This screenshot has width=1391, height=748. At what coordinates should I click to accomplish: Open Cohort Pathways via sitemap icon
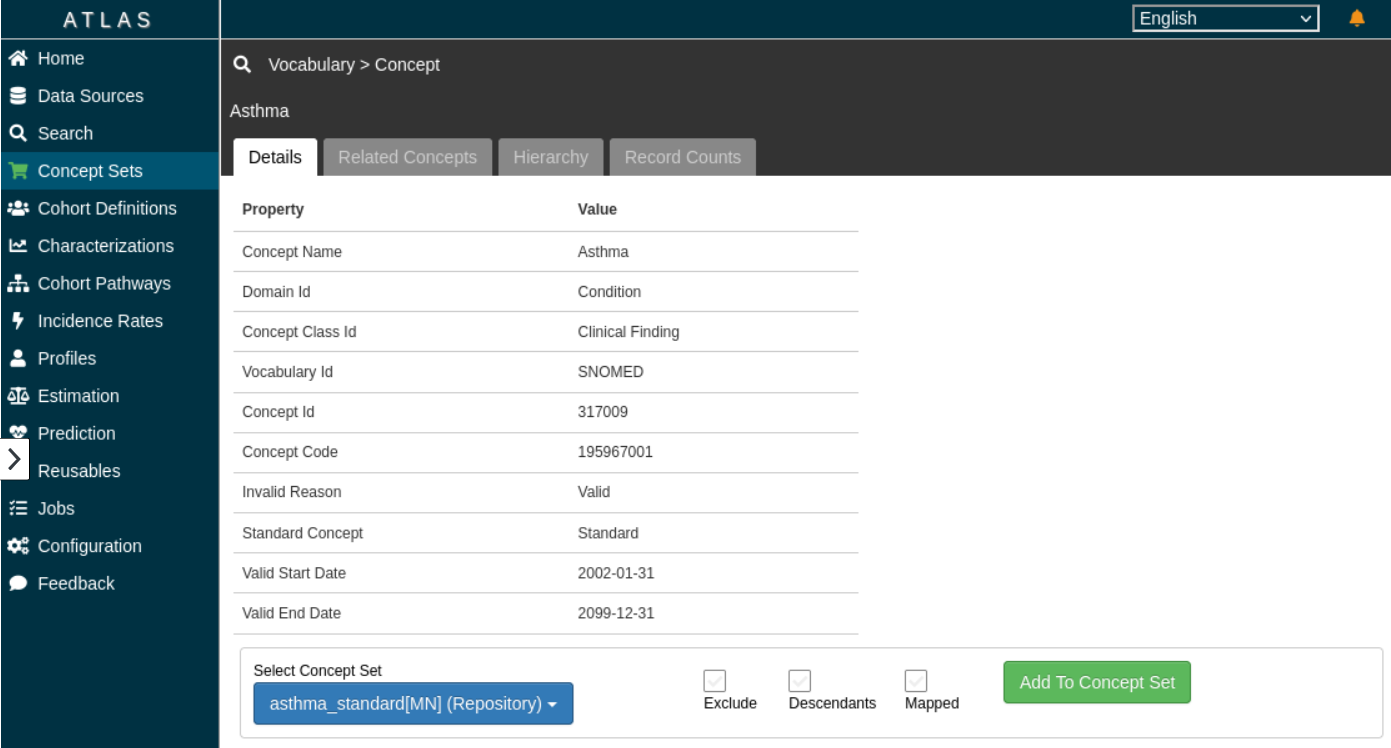[17, 284]
